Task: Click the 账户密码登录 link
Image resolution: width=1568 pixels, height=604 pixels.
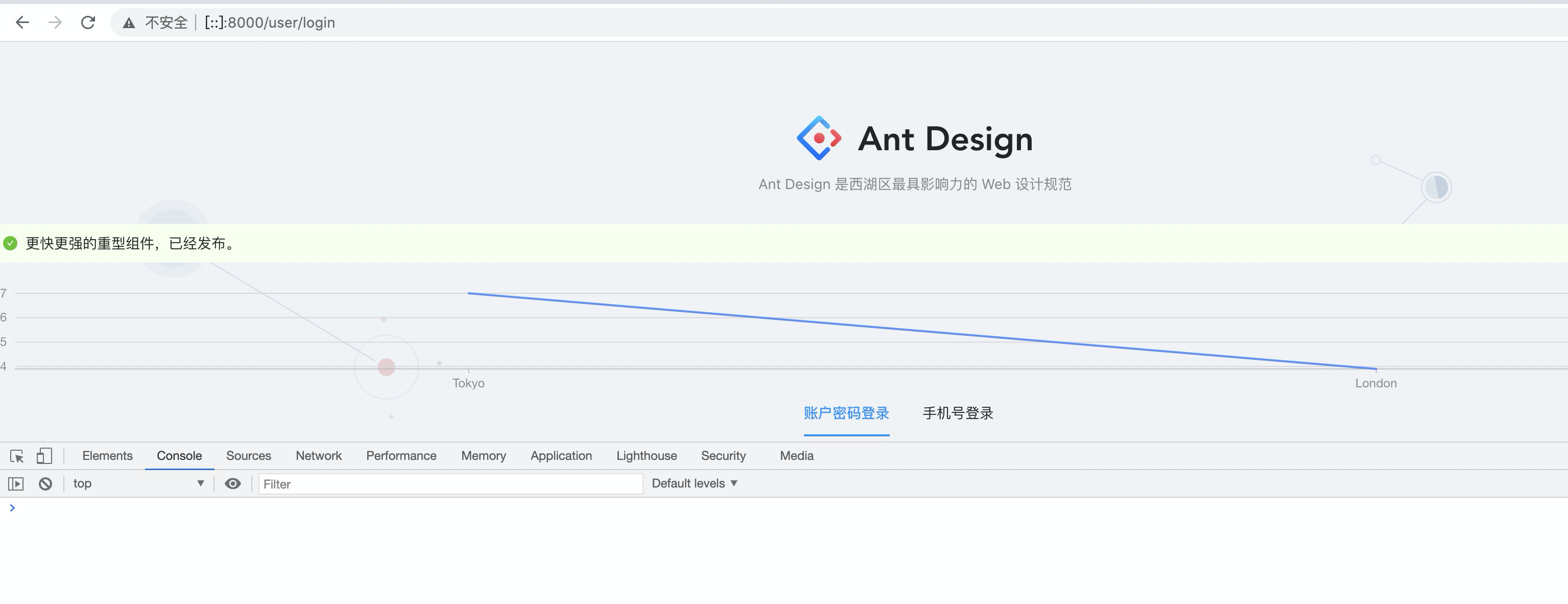Action: [847, 413]
